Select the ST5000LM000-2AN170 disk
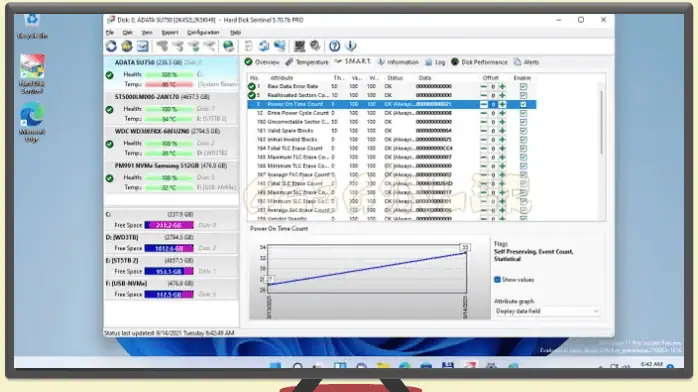Screen dimensions: 698x392 click(x=171, y=108)
